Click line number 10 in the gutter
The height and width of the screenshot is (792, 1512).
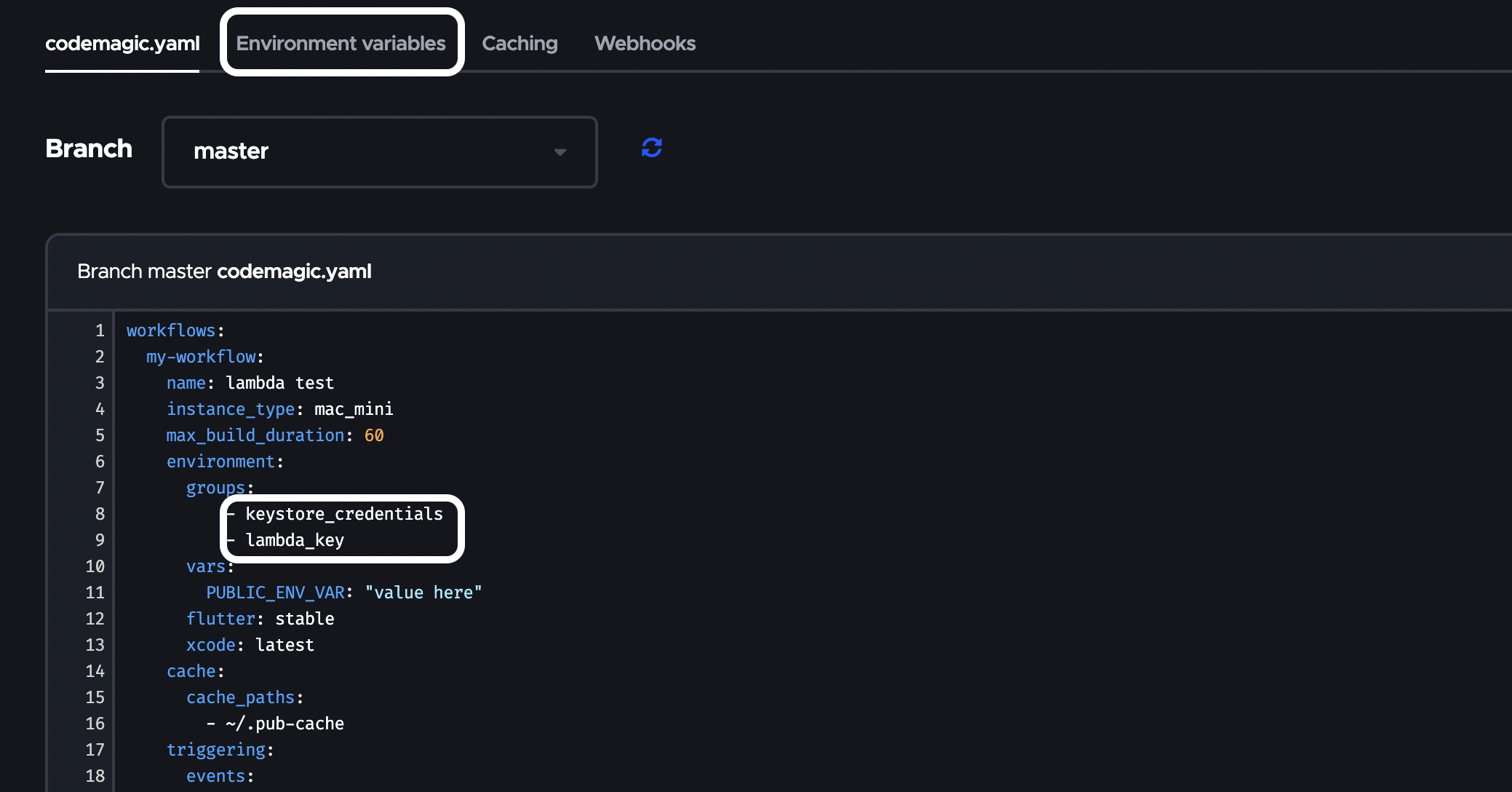[x=95, y=566]
